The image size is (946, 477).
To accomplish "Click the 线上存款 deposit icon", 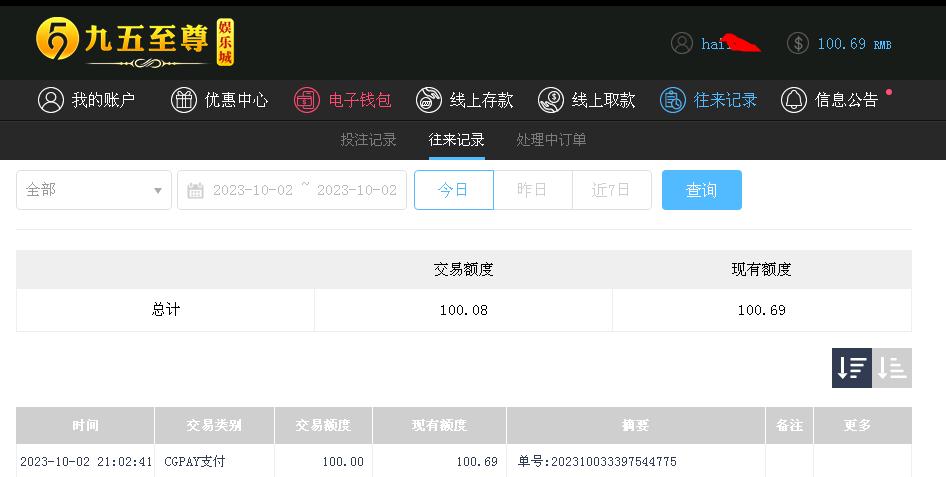I will click(429, 100).
